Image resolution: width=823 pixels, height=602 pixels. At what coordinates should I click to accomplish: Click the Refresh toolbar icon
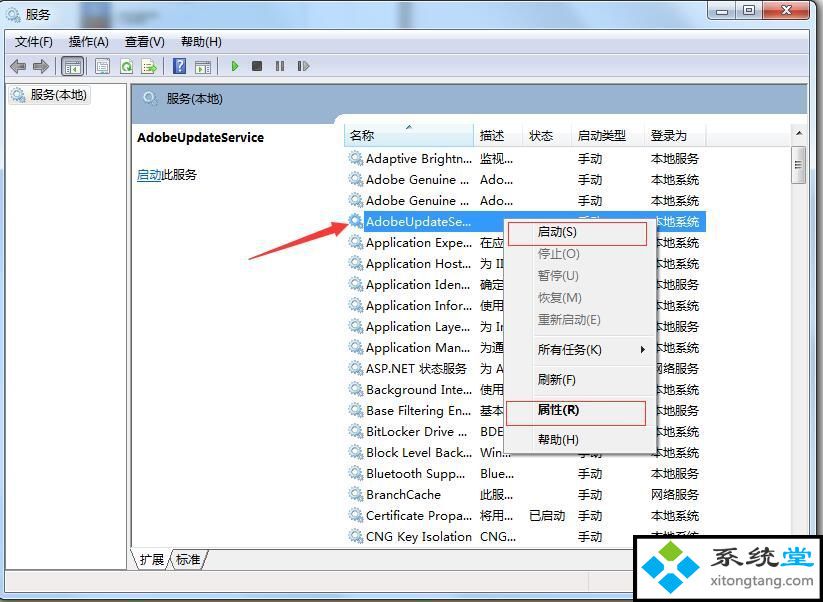point(126,66)
